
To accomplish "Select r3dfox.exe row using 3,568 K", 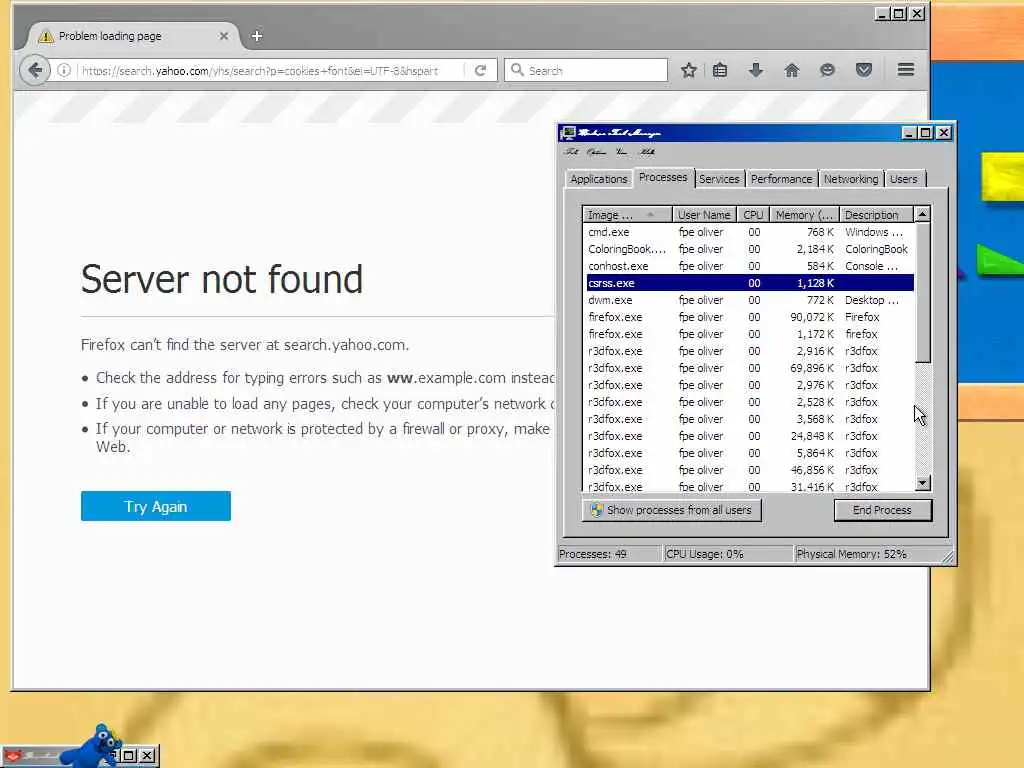I will point(749,419).
